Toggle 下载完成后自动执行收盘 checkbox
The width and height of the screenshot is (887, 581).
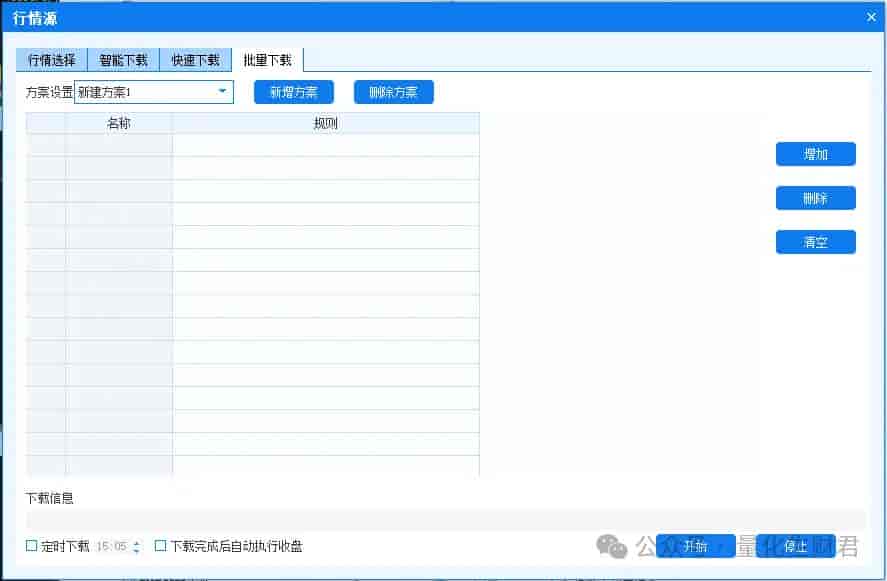coord(161,546)
